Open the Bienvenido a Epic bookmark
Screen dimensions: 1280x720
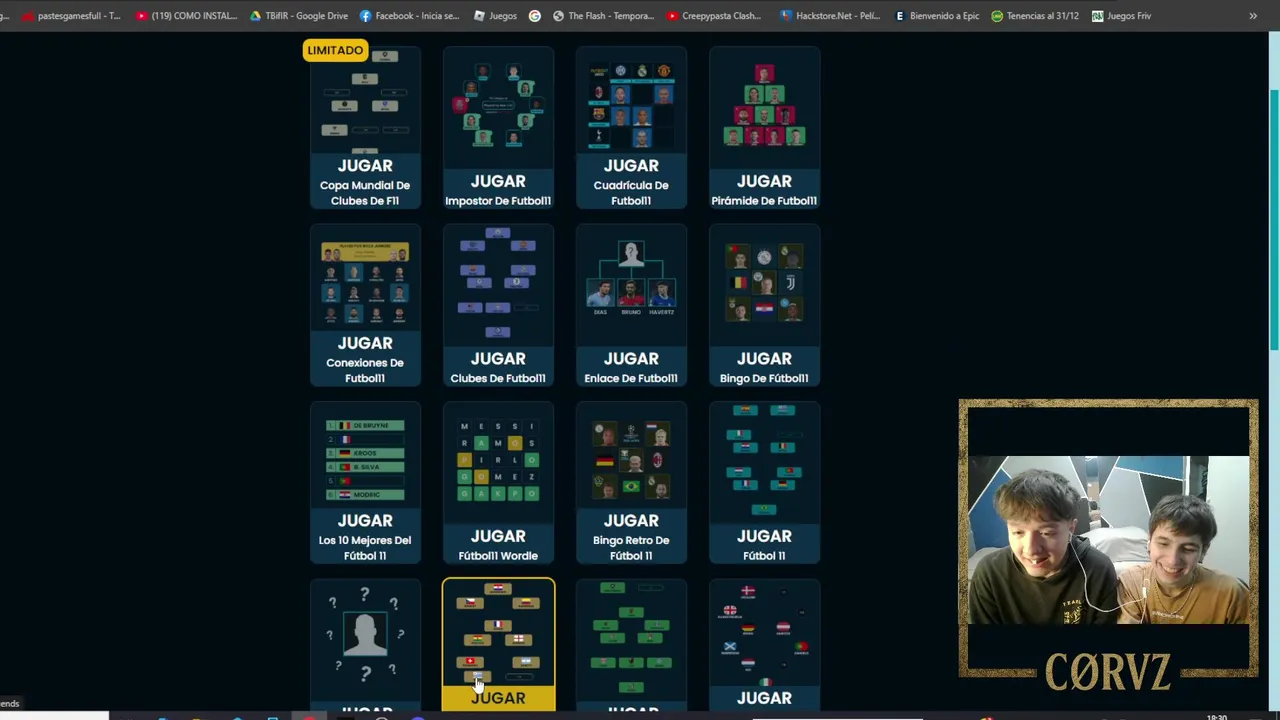937,16
